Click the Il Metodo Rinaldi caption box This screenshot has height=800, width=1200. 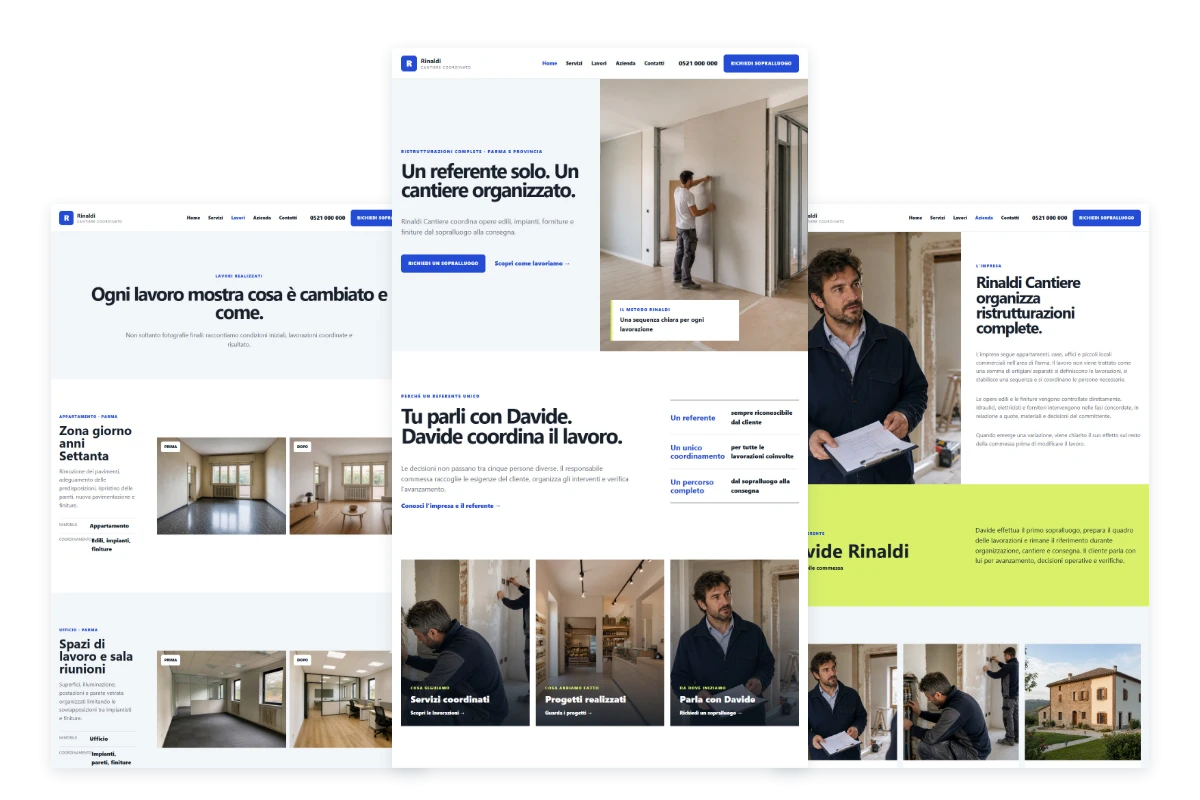pyautogui.click(x=675, y=320)
